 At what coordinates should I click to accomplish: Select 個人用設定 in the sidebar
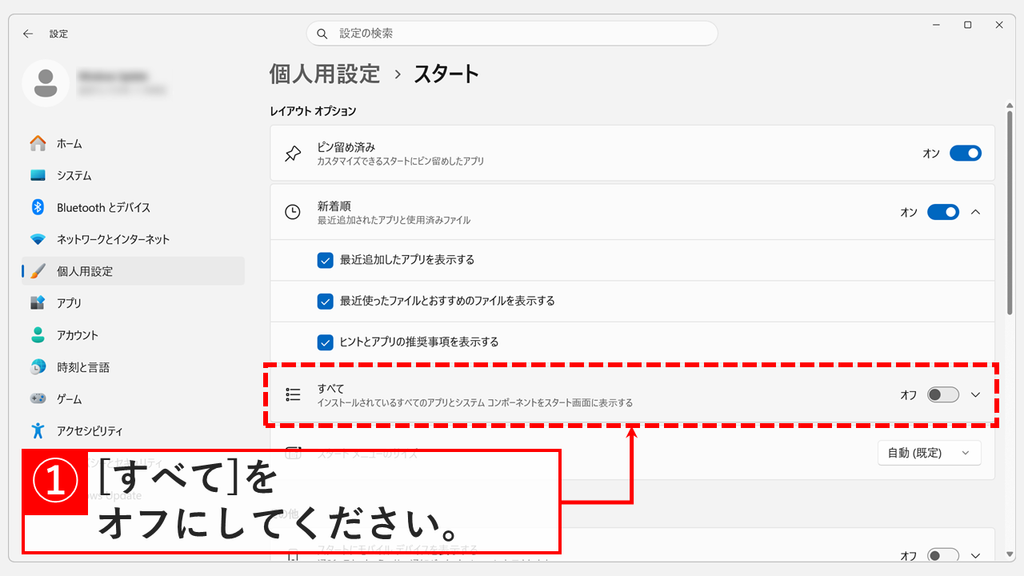pos(133,270)
